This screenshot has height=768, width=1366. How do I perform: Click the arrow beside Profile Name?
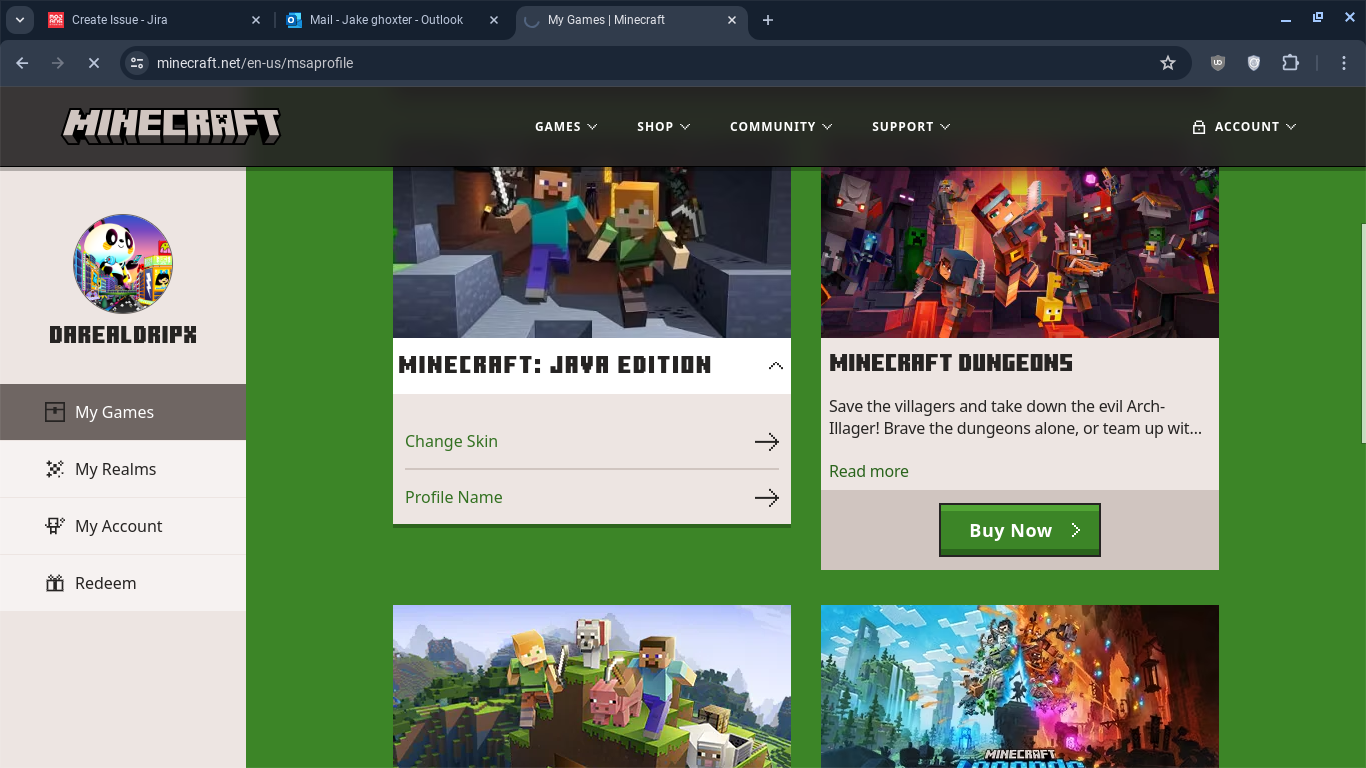click(x=767, y=498)
